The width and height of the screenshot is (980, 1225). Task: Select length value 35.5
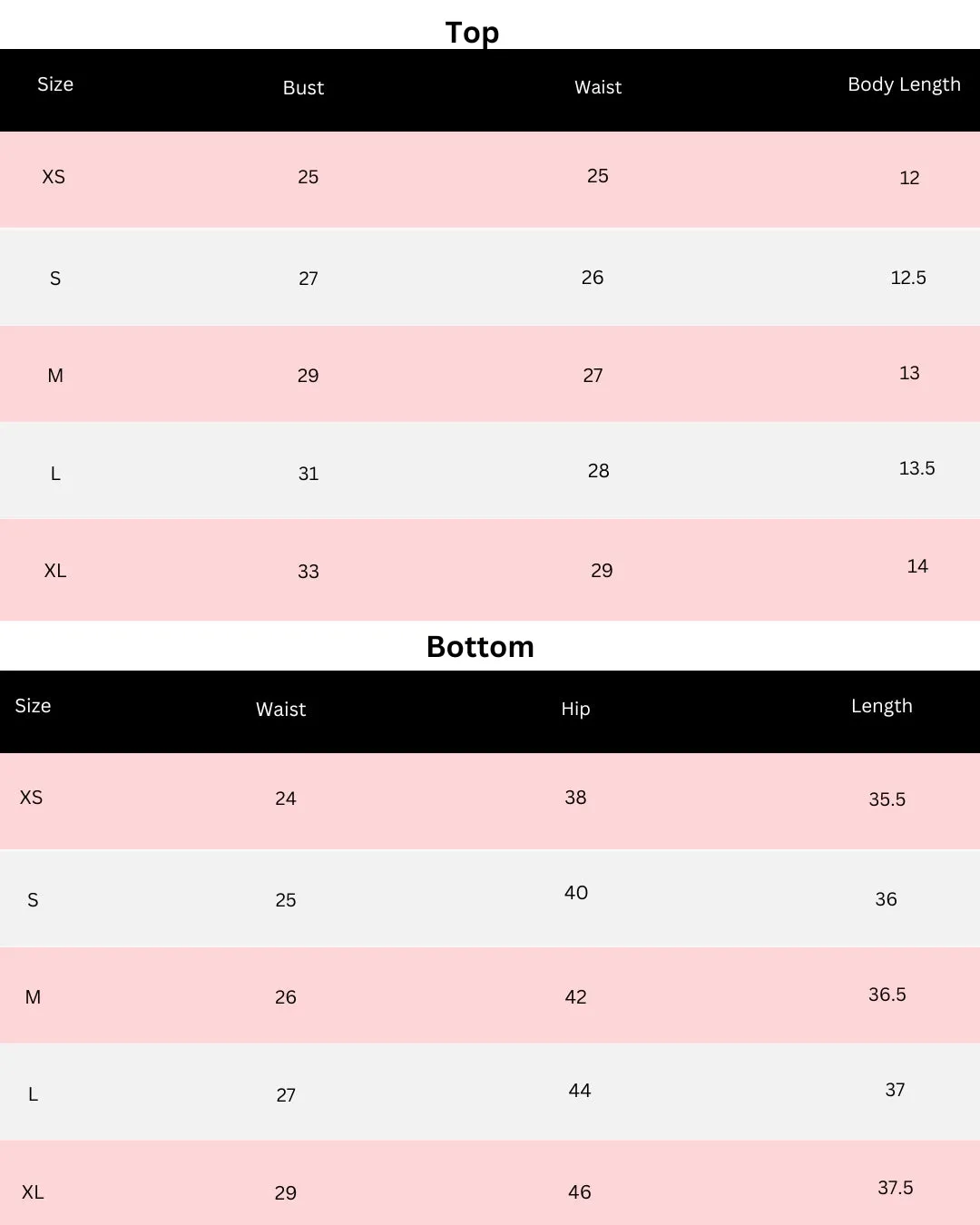(887, 799)
